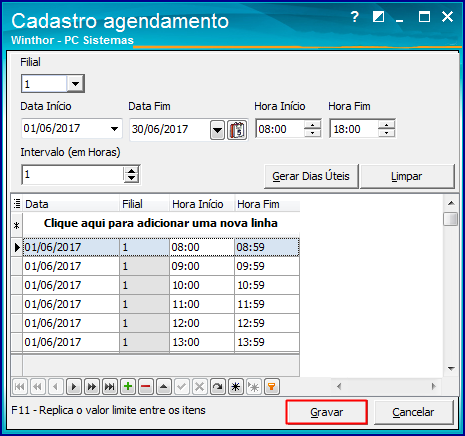Click the edit record triangle icon
The width and height of the screenshot is (465, 436).
point(164,387)
